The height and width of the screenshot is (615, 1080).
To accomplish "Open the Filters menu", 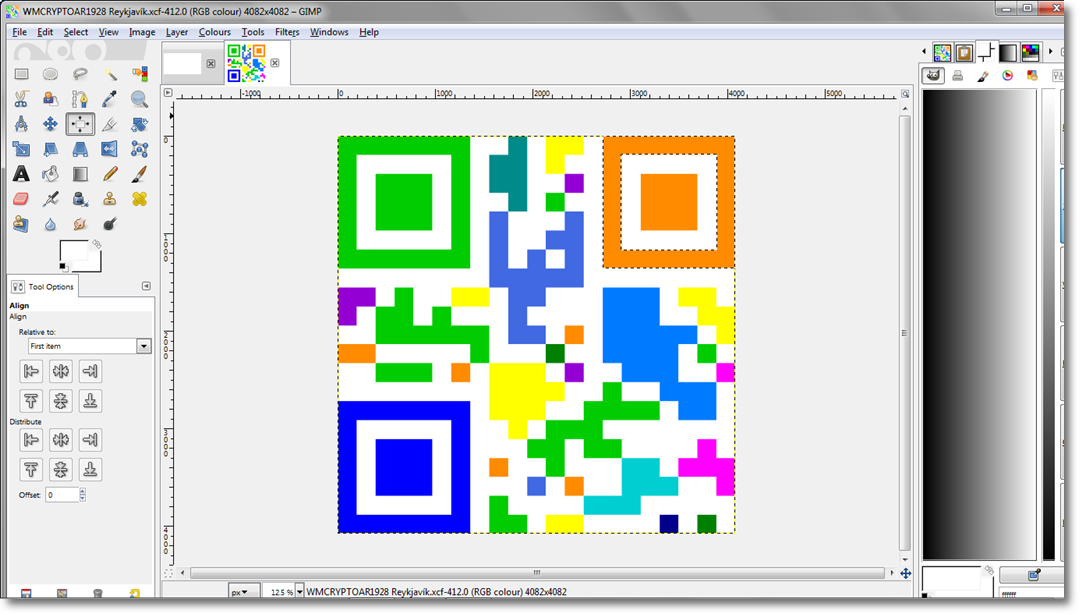I will 287,32.
